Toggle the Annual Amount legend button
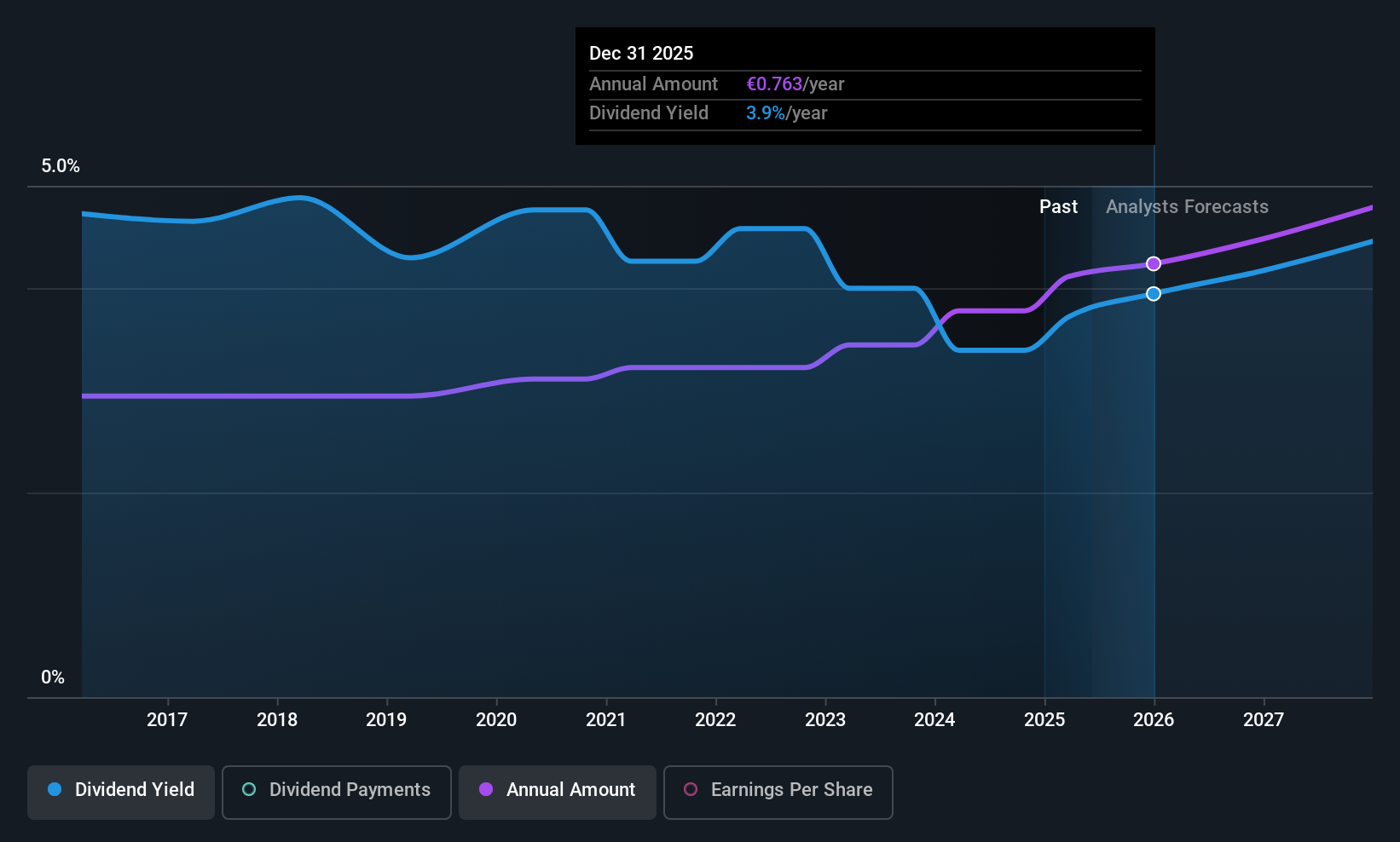The height and width of the screenshot is (842, 1400). click(x=558, y=792)
